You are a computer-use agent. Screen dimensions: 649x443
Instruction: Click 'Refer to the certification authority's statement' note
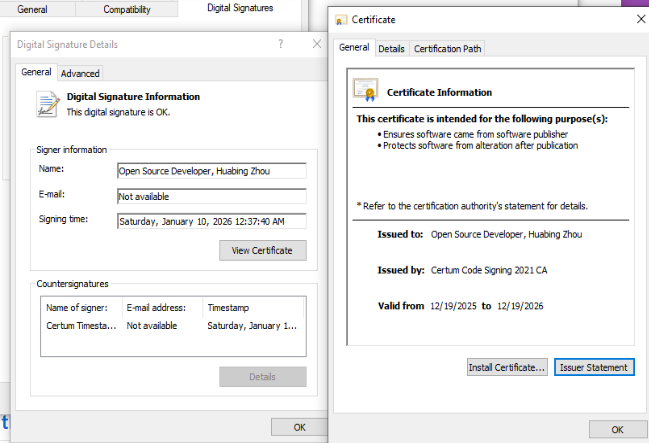[x=472, y=206]
